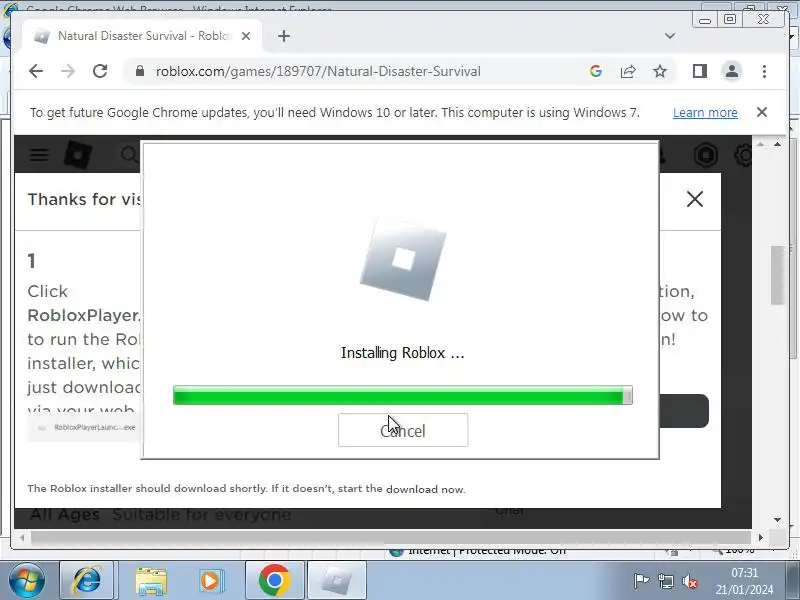Click the Chrome forward arrow

(x=67, y=71)
